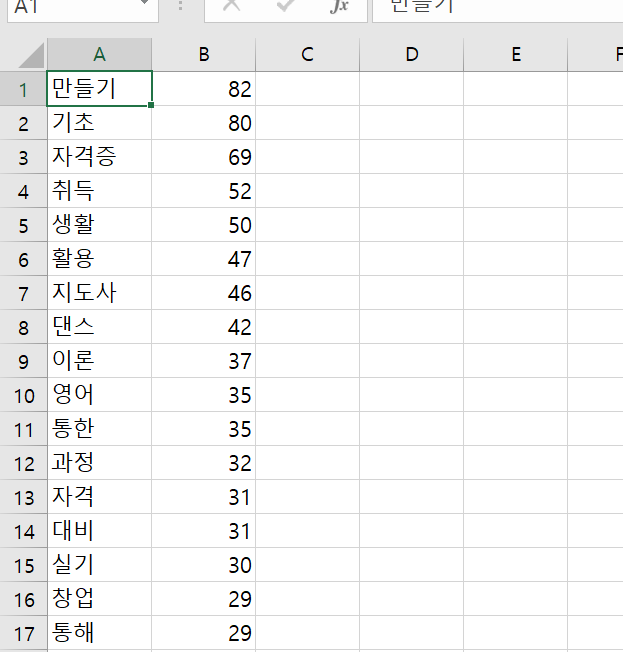Click cell containing 창업
This screenshot has height=652, width=623.
click(99, 600)
